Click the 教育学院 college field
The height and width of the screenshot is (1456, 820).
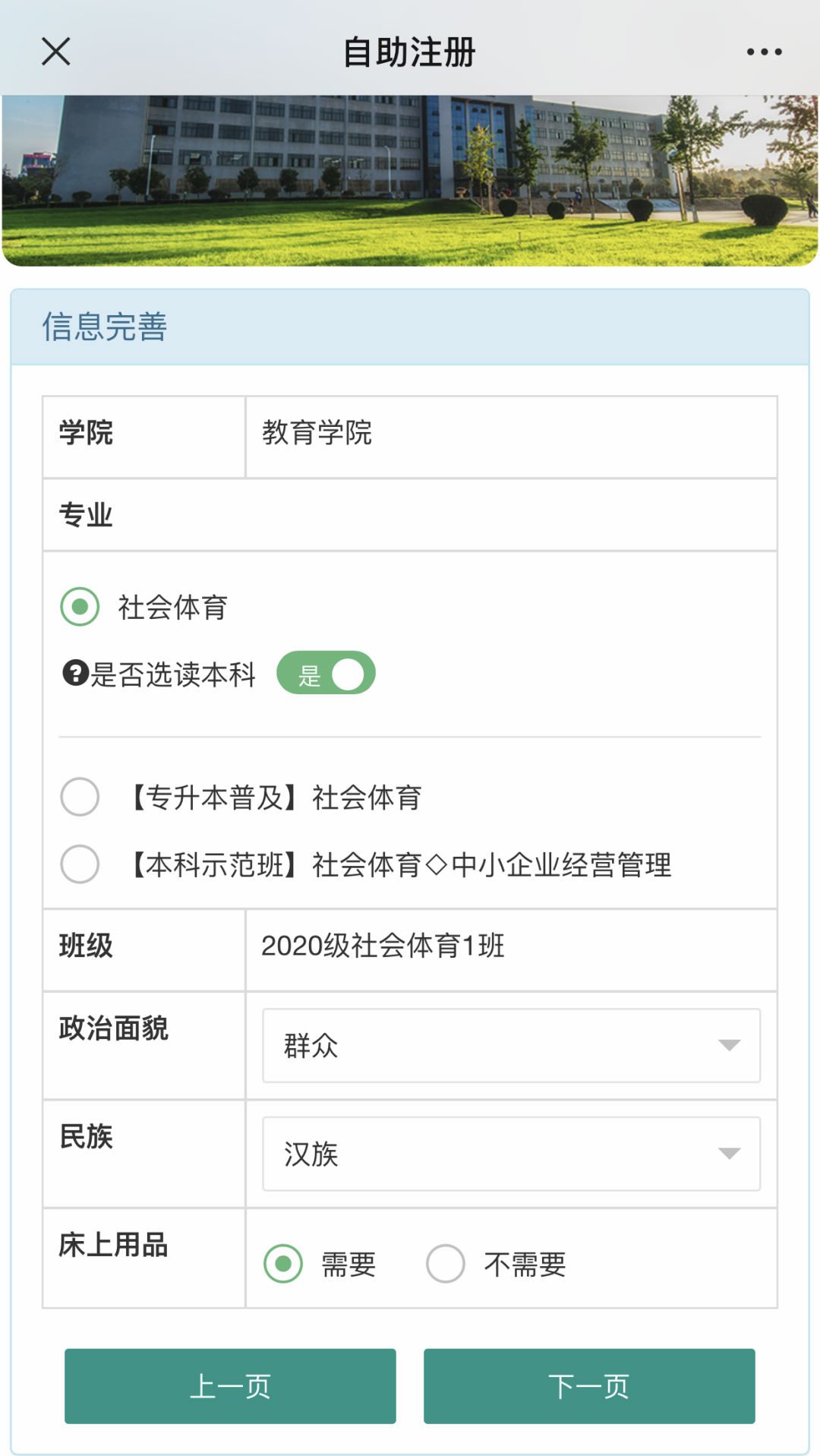[510, 434]
